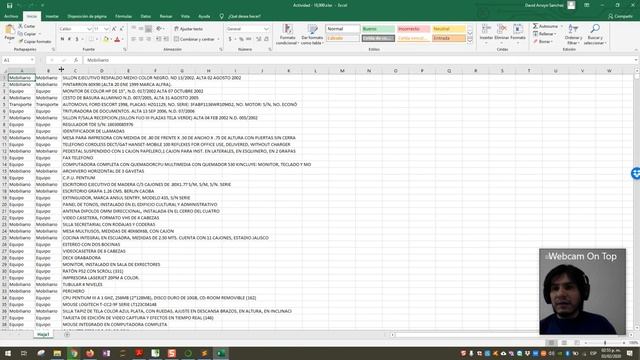Apply the accounting currency format

click(230, 39)
